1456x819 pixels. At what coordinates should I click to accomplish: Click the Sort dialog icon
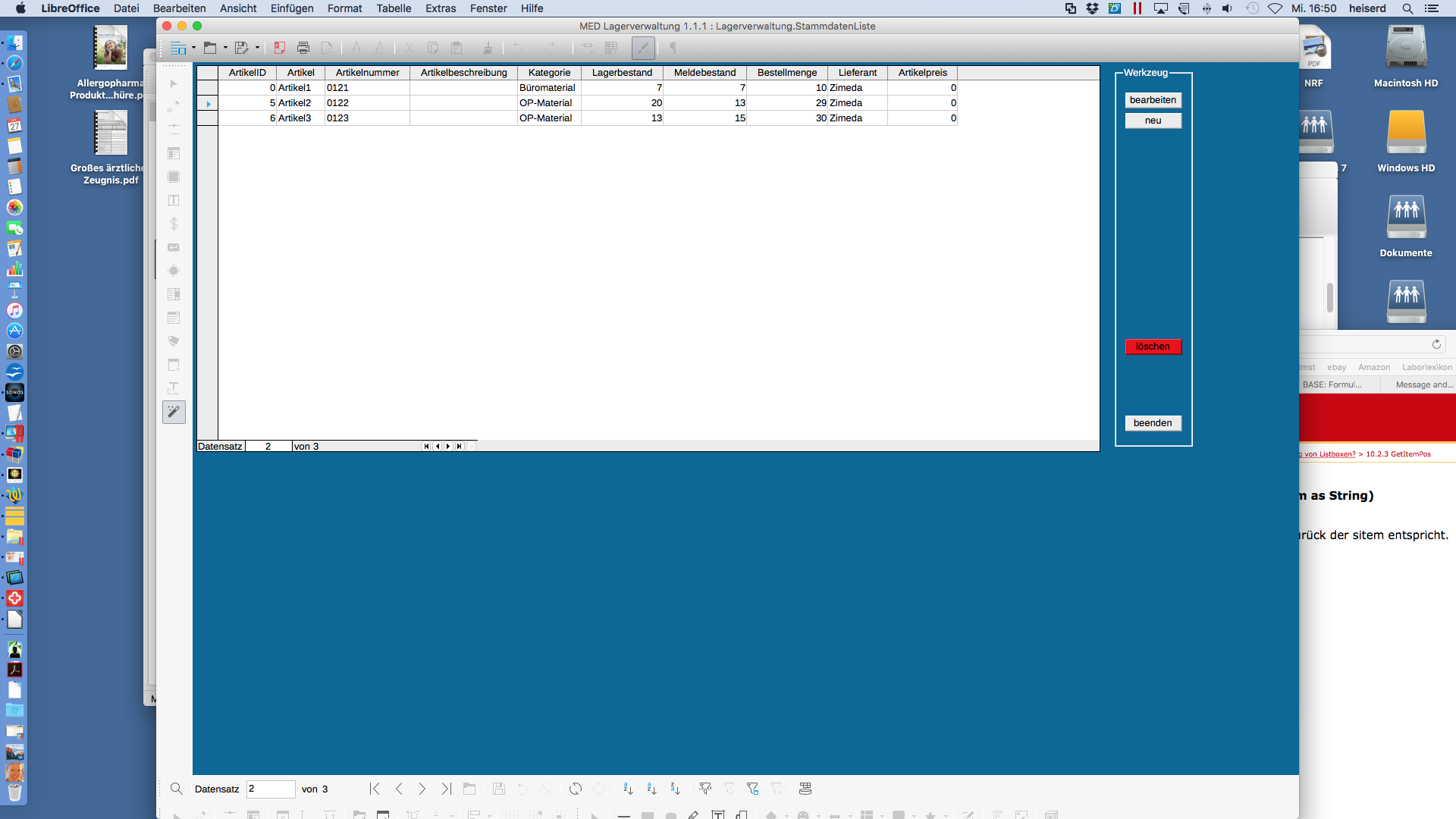pos(628,789)
